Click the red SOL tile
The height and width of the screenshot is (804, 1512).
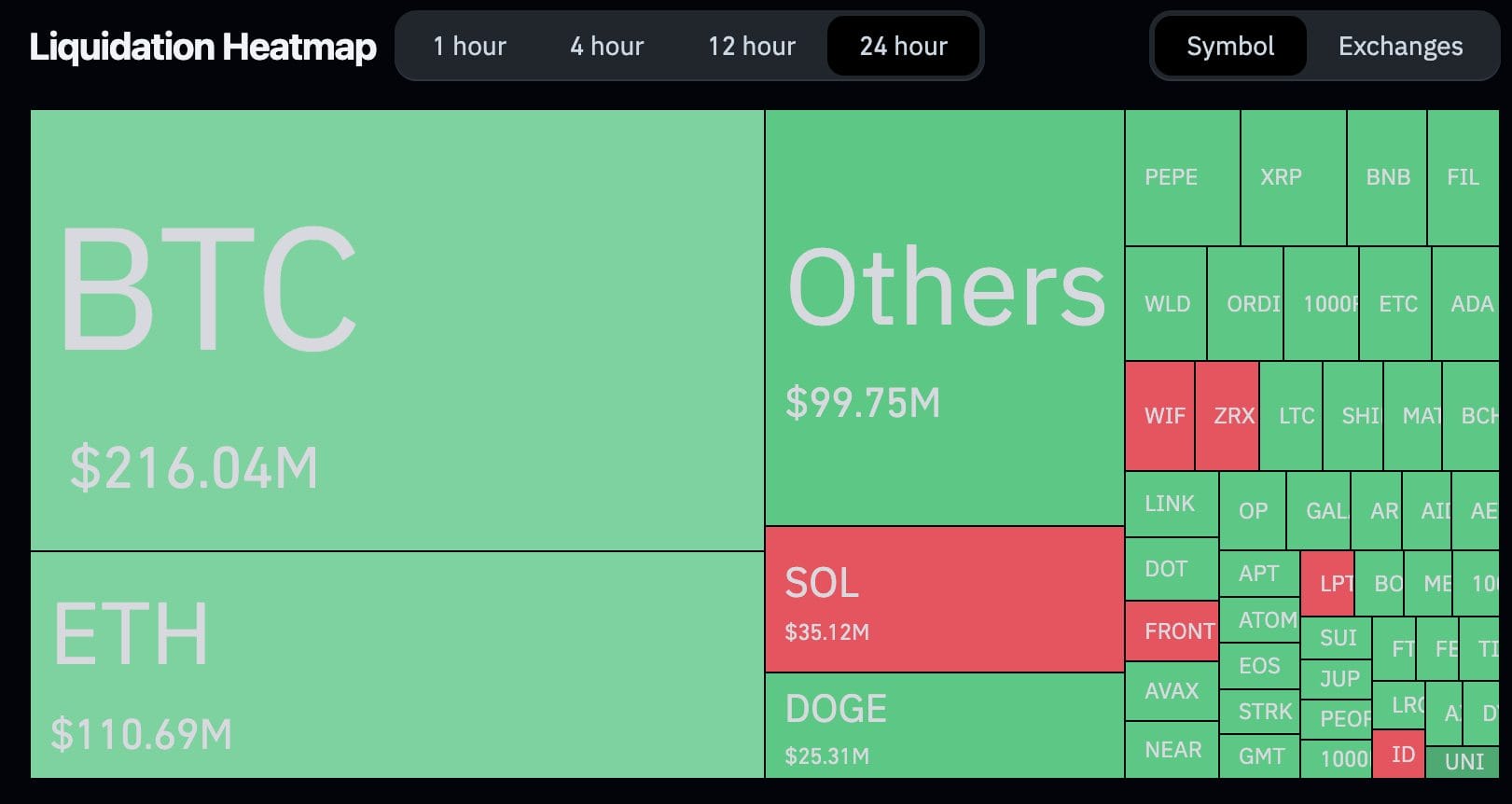[942, 600]
